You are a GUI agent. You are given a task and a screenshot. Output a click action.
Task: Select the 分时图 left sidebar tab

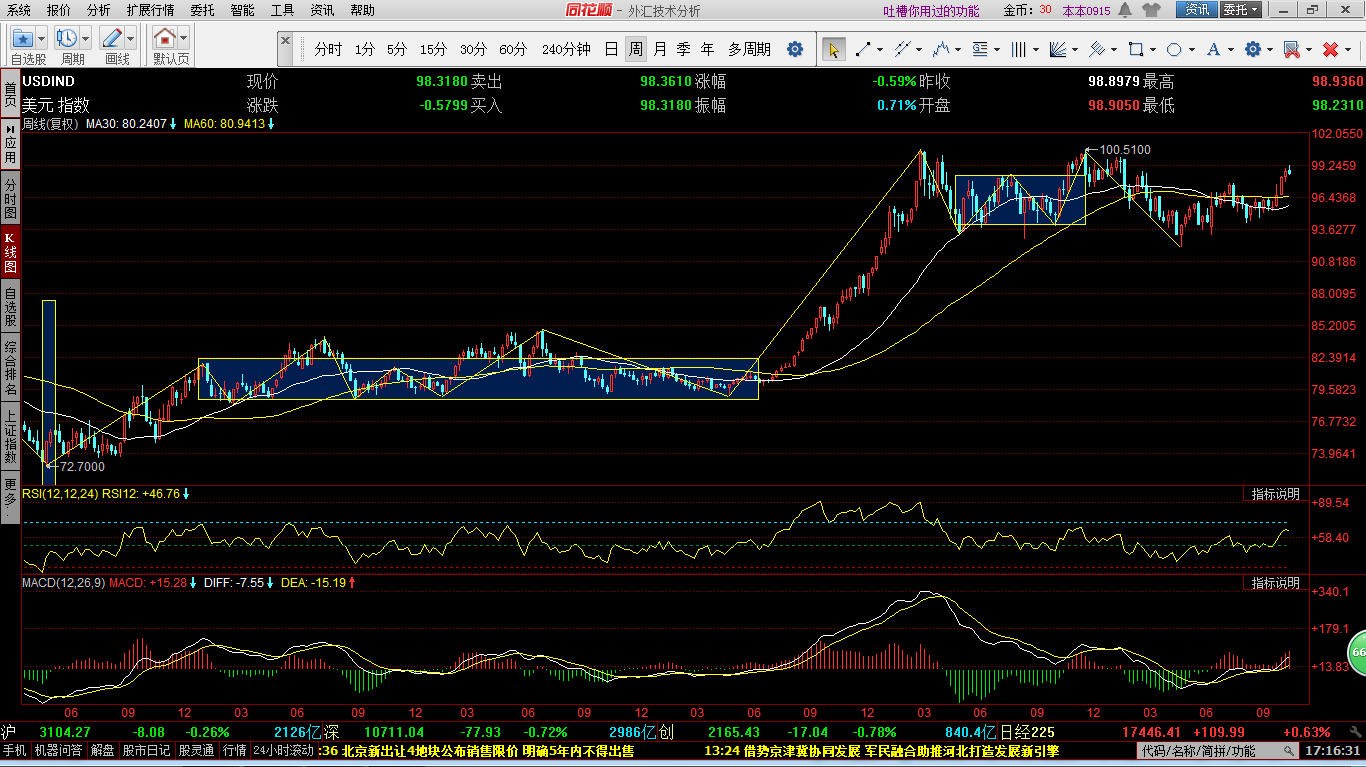tap(10, 199)
